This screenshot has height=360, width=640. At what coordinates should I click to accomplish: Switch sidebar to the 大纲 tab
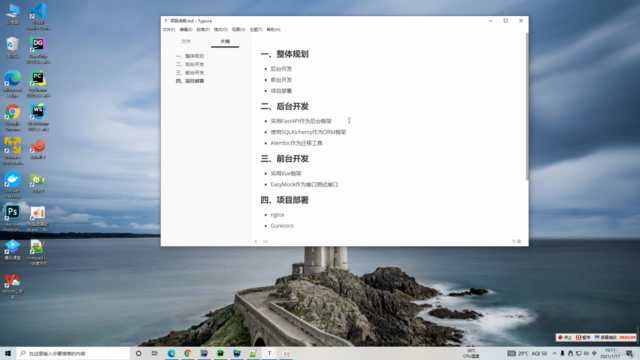tap(225, 42)
